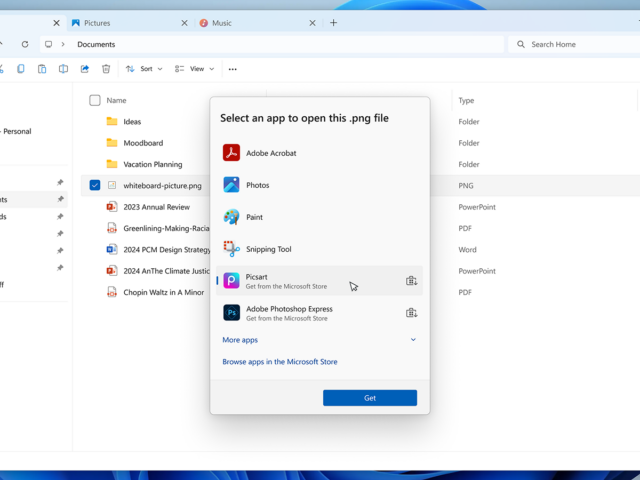
Task: Click the 2023 Annual Review PowerPoint icon
Action: pos(112,207)
